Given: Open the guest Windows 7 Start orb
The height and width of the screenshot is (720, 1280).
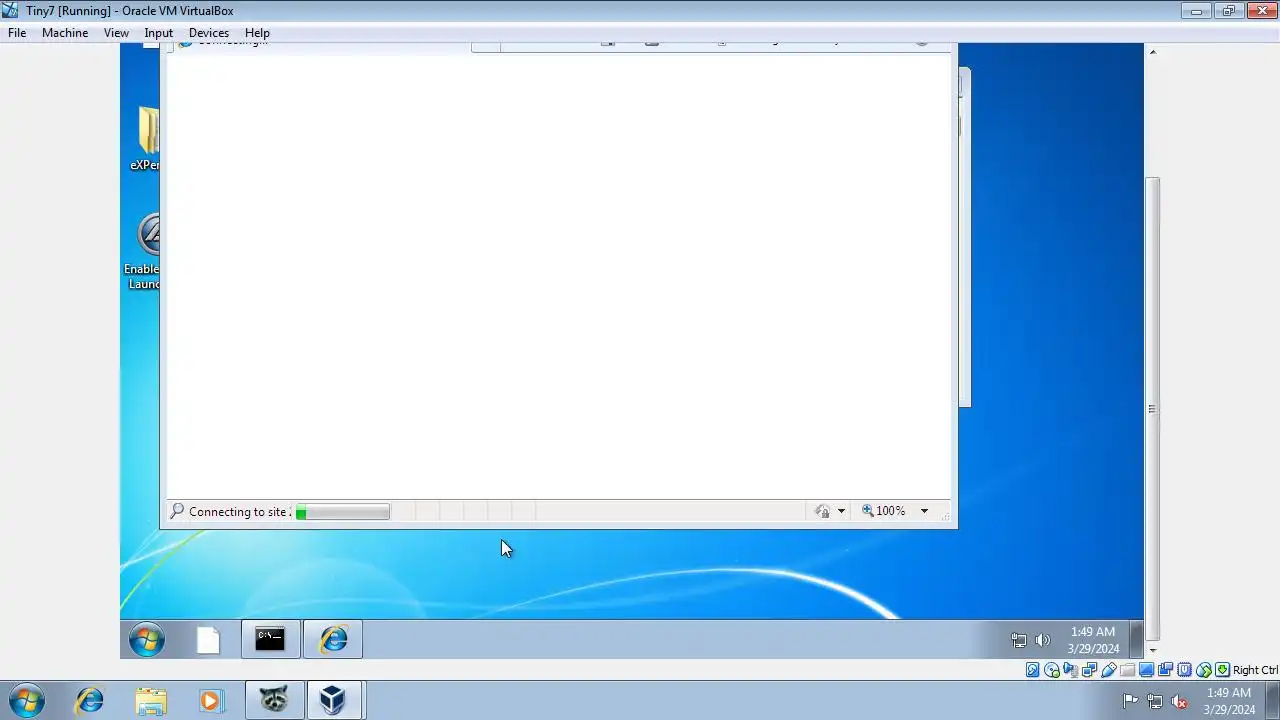Looking at the screenshot, I should [x=147, y=640].
